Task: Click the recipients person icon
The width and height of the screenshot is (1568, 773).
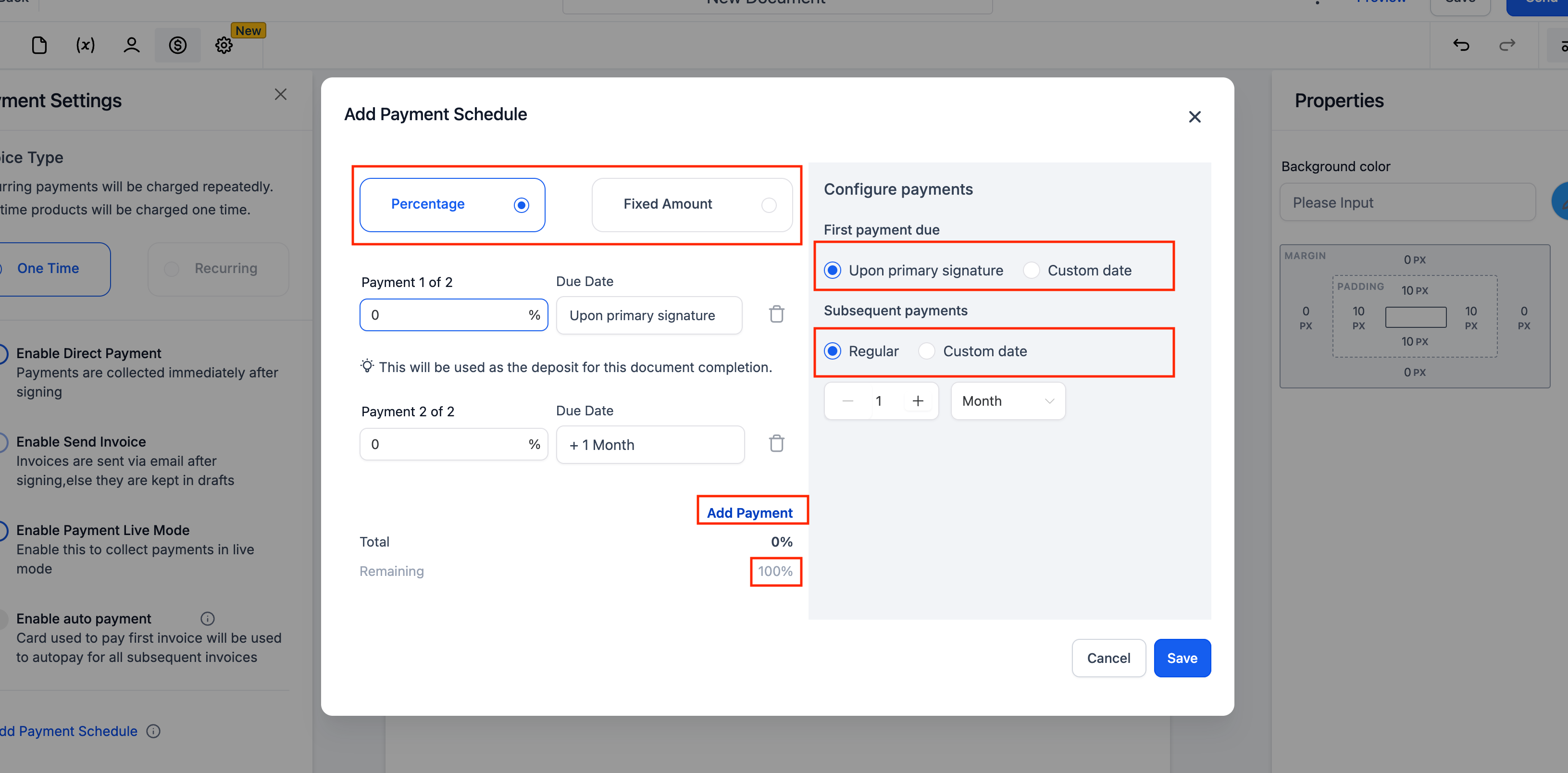Action: 132,45
